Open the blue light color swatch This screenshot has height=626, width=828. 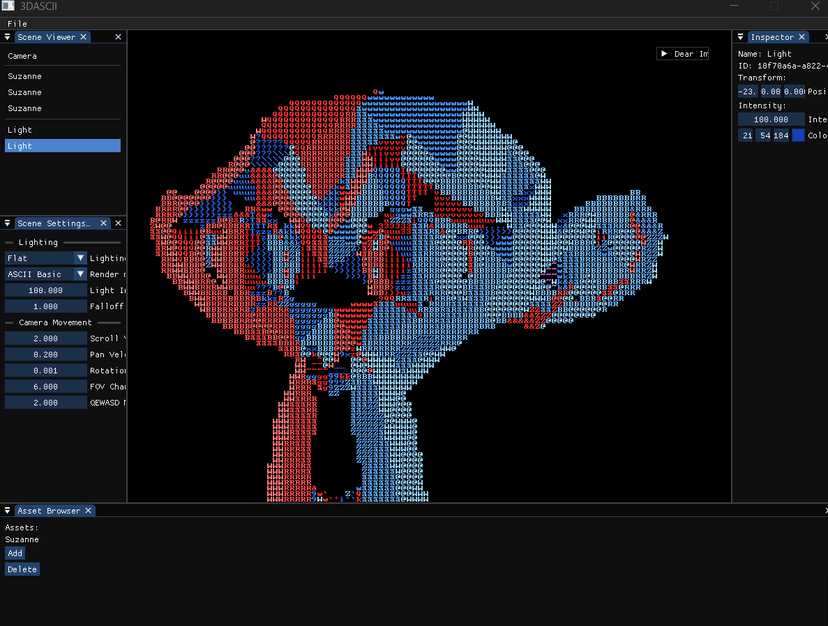coord(798,135)
